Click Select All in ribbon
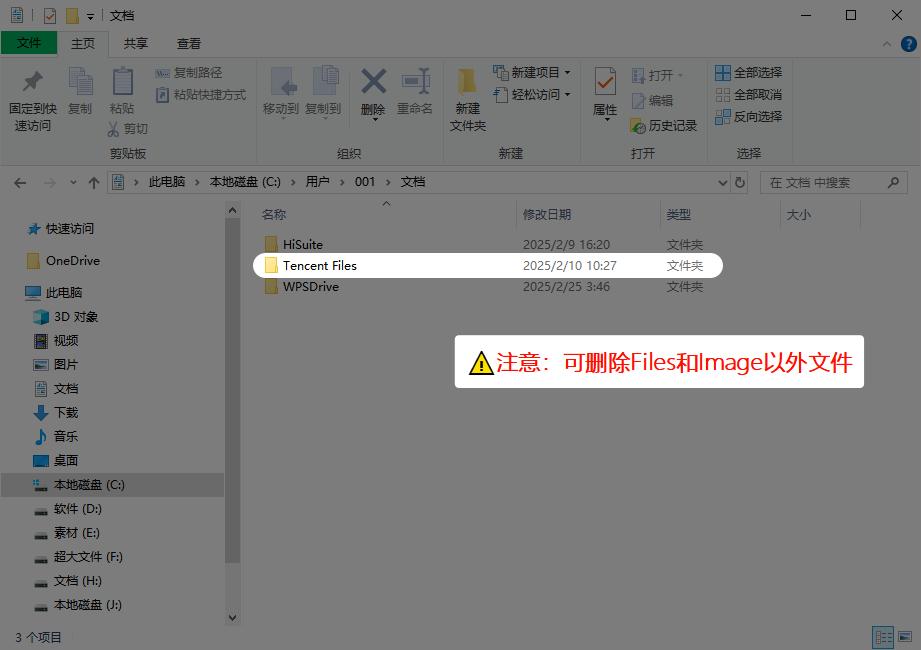 click(x=748, y=73)
